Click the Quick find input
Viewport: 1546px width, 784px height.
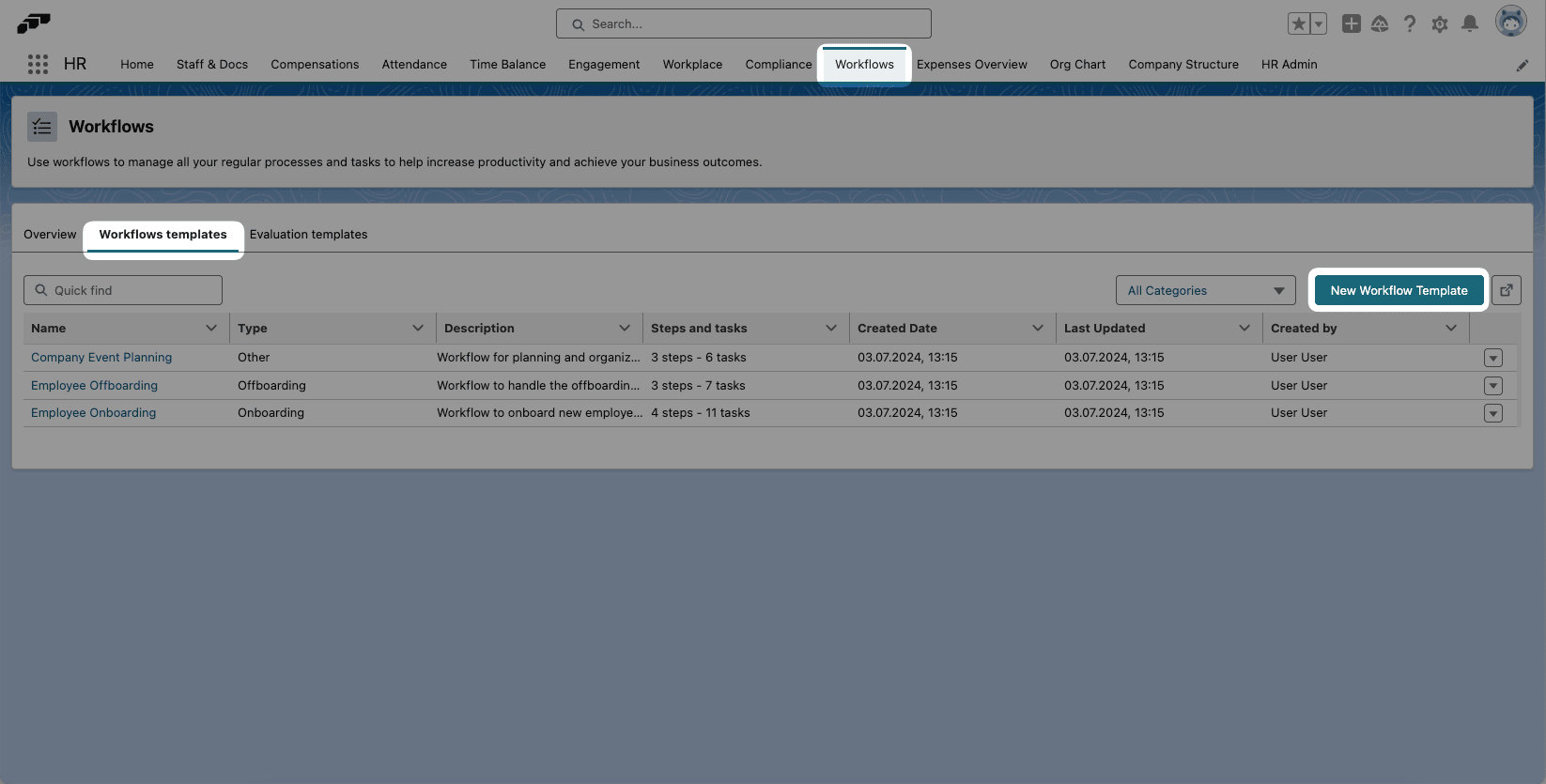[123, 290]
